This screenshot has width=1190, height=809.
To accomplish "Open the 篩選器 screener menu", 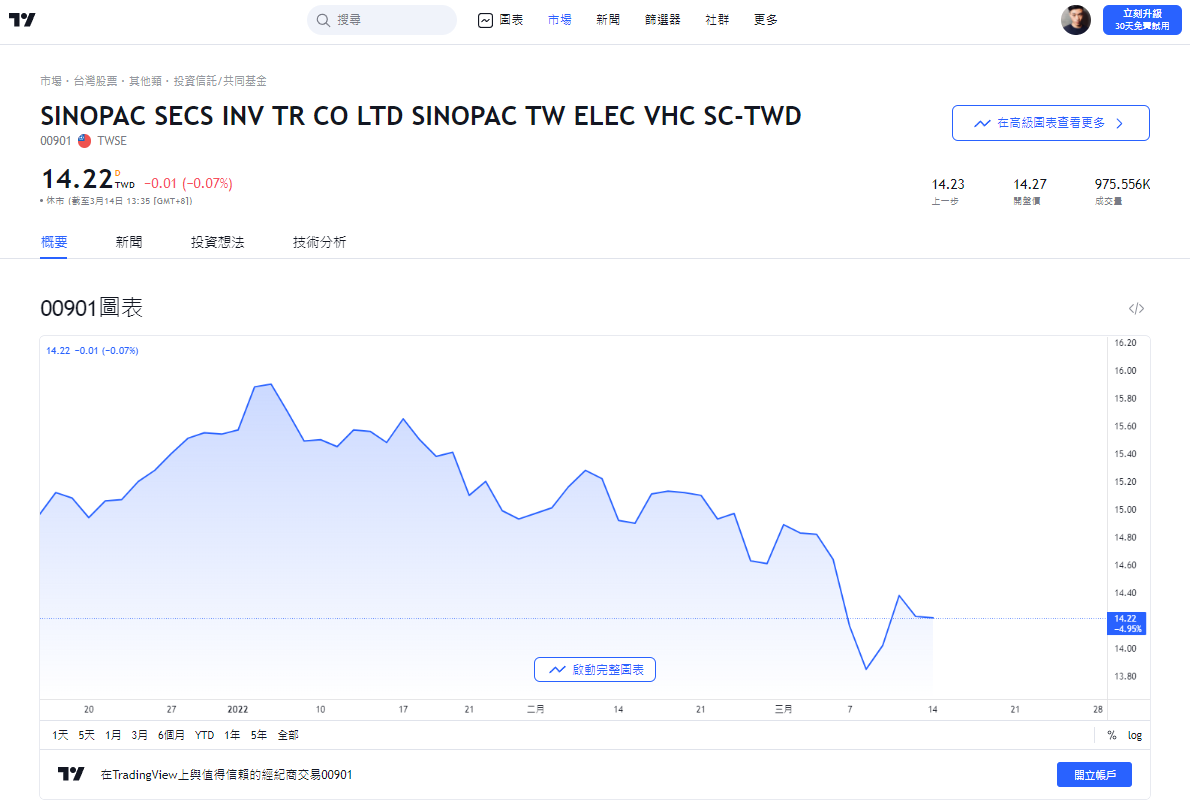I will pyautogui.click(x=663, y=20).
